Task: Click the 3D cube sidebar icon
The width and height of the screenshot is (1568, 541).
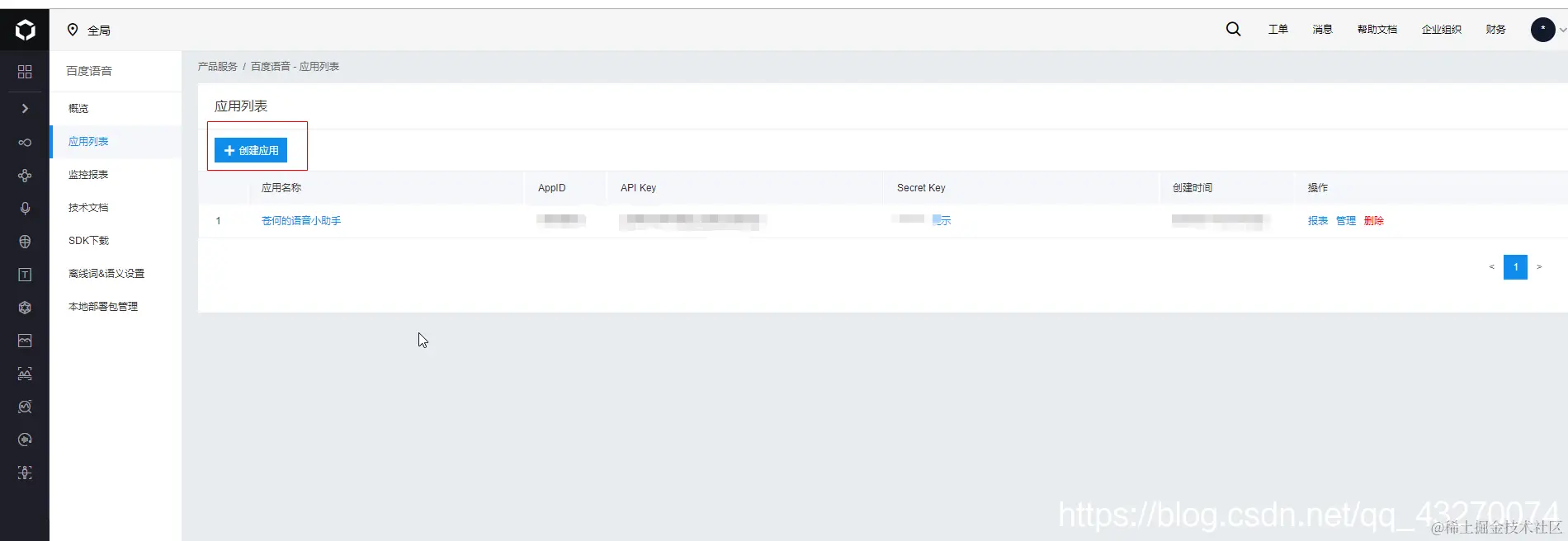Action: tap(25, 308)
